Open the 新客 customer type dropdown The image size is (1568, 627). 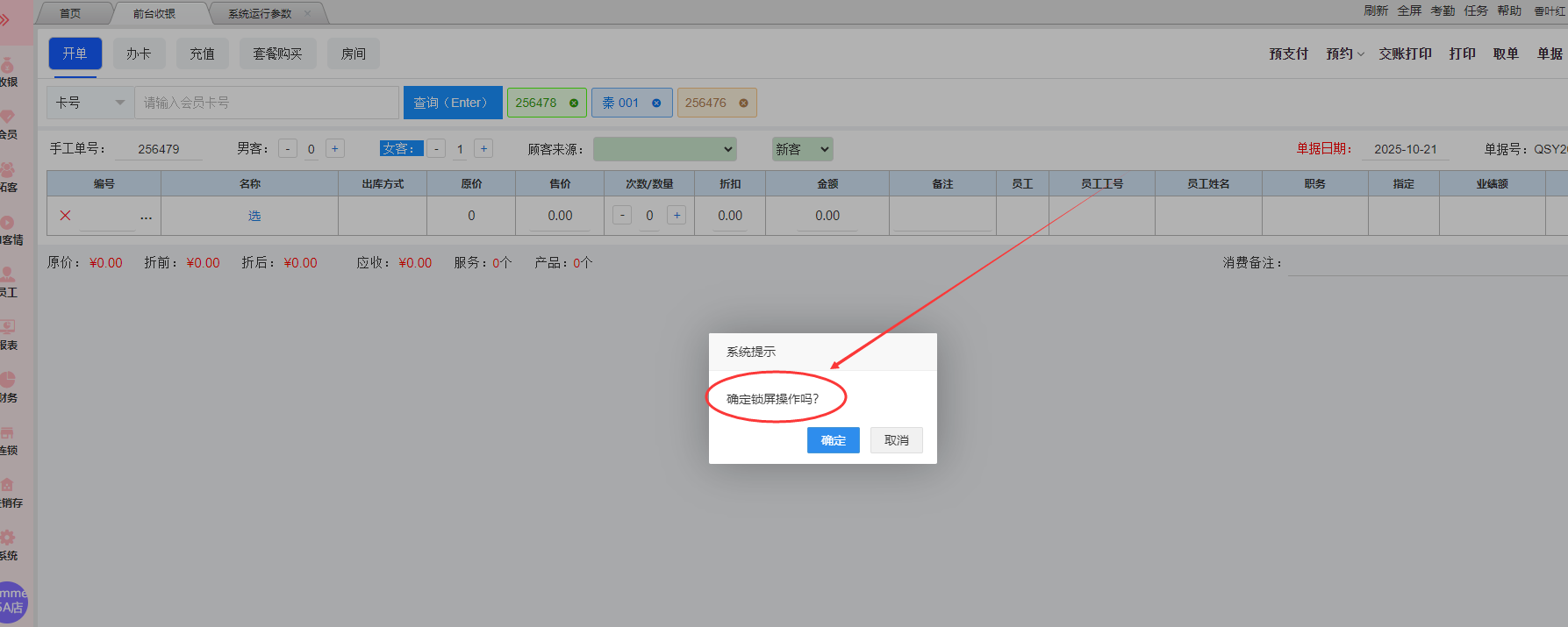tap(802, 149)
